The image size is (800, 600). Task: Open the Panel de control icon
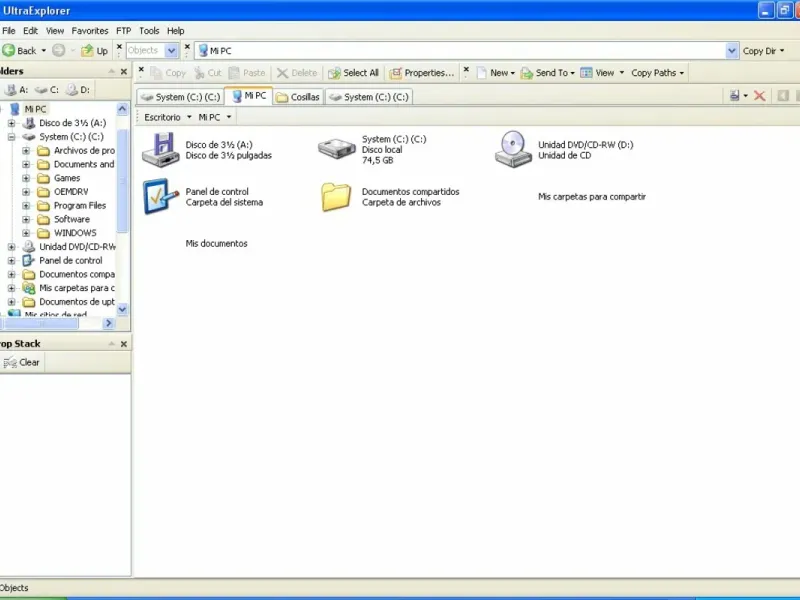pos(160,196)
